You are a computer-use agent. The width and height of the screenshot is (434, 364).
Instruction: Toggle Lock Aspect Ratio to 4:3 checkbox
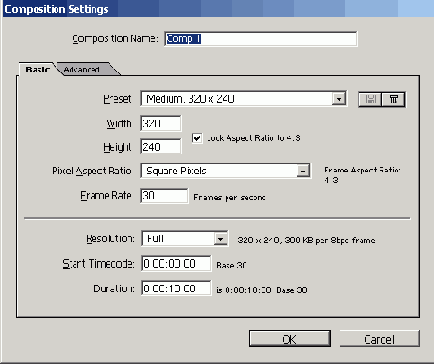coord(197,138)
